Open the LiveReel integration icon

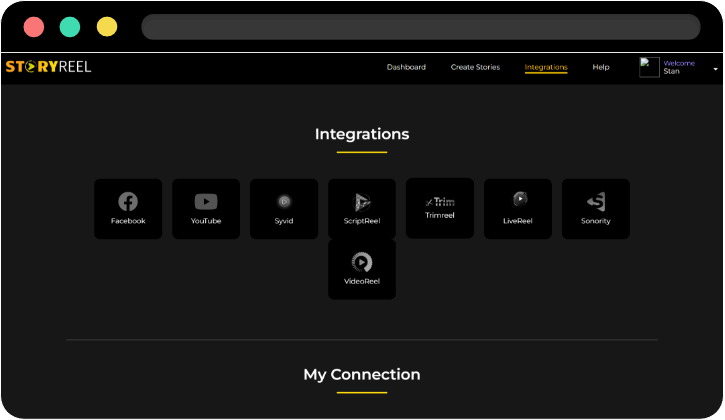point(520,199)
